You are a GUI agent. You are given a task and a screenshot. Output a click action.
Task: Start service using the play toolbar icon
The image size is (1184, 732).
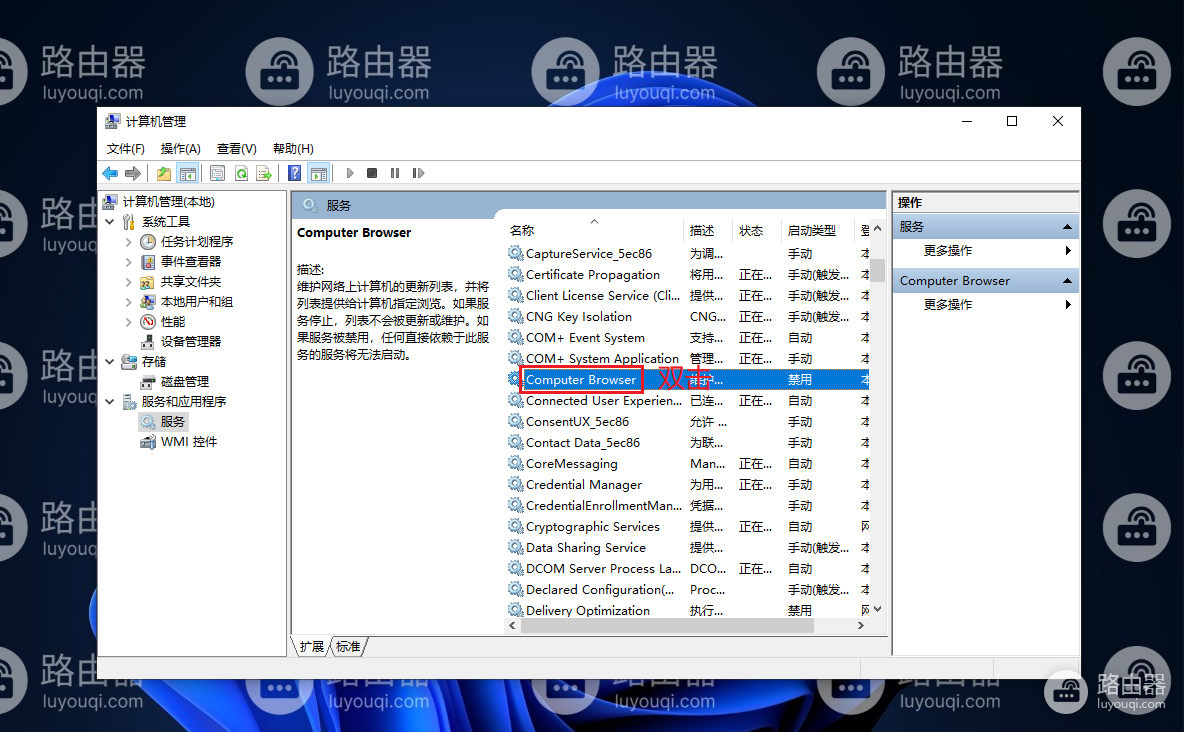point(350,173)
